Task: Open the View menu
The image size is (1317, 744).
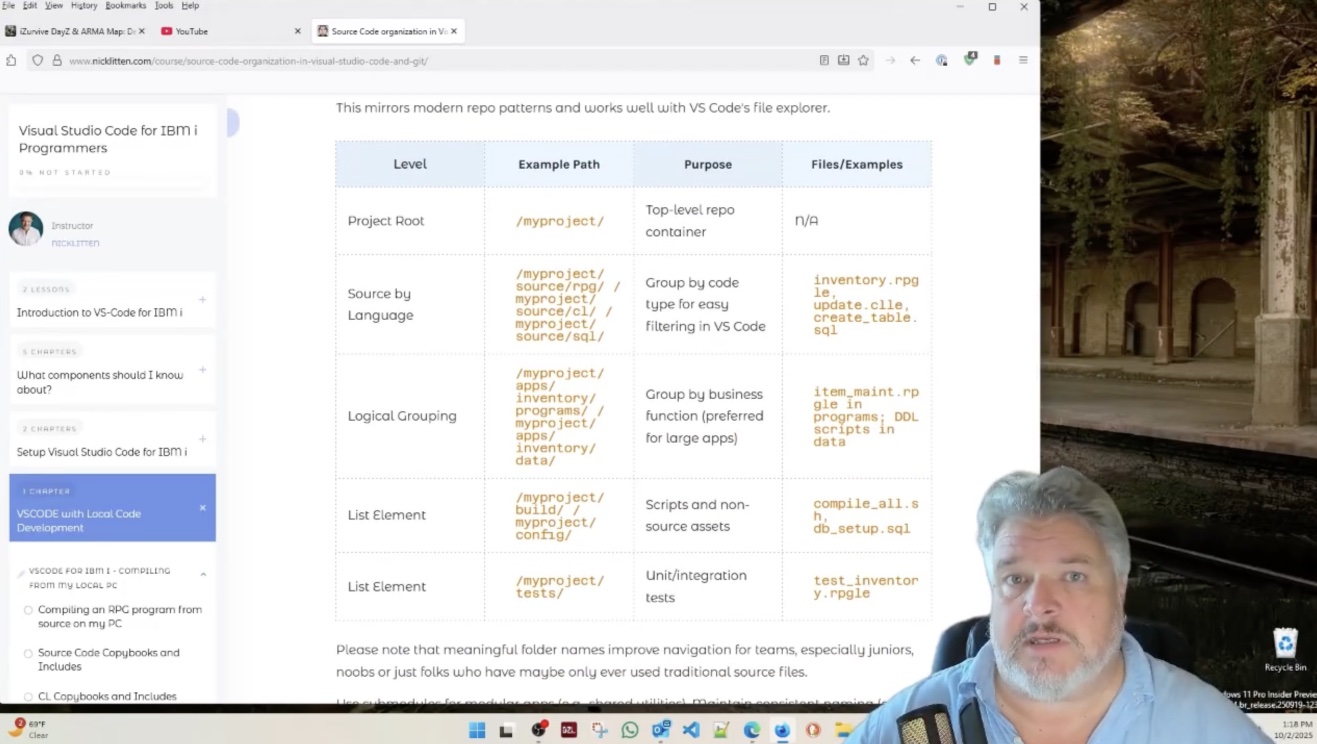Action: [54, 6]
